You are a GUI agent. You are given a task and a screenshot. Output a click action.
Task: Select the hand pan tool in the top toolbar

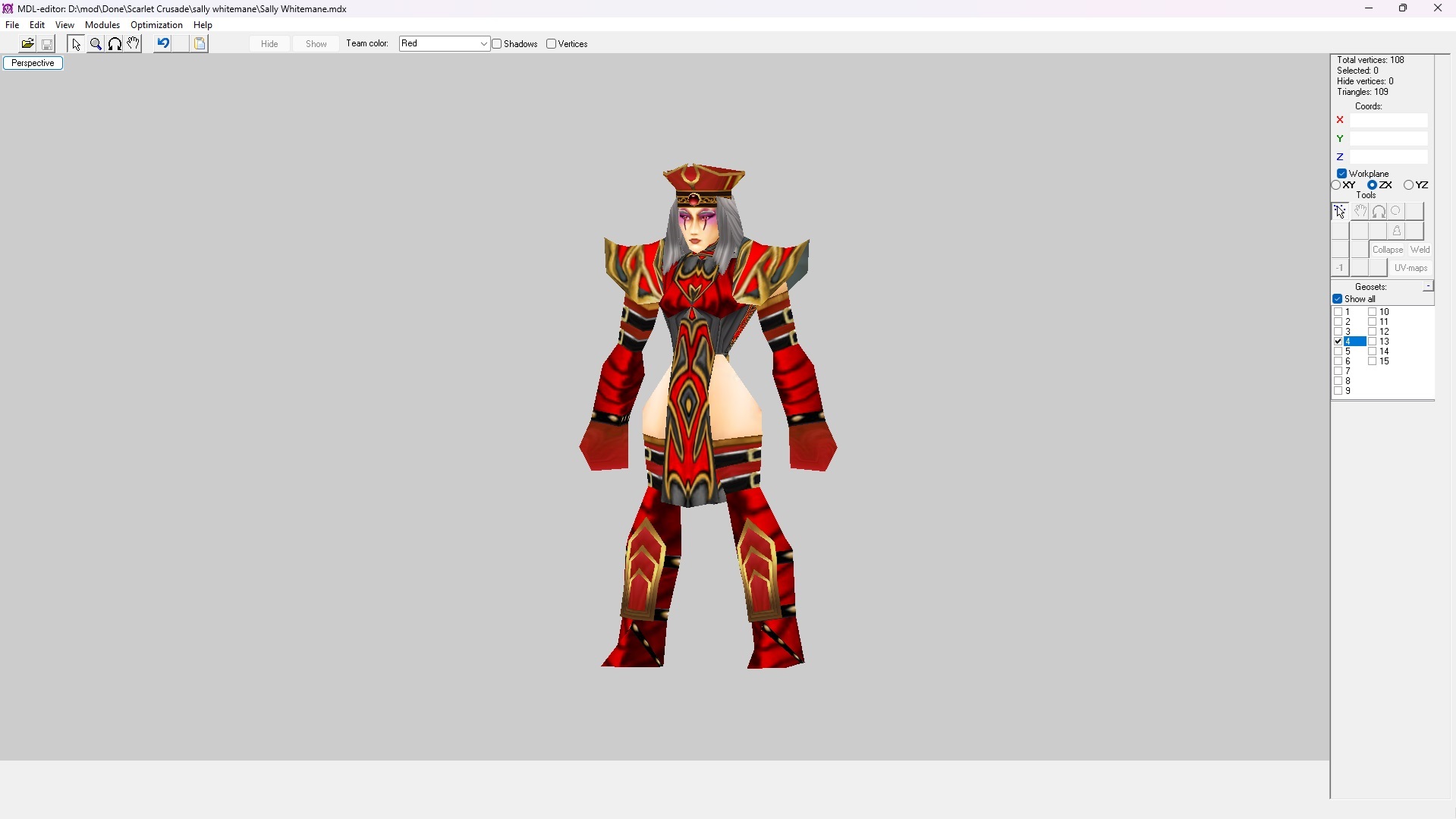tap(134, 44)
